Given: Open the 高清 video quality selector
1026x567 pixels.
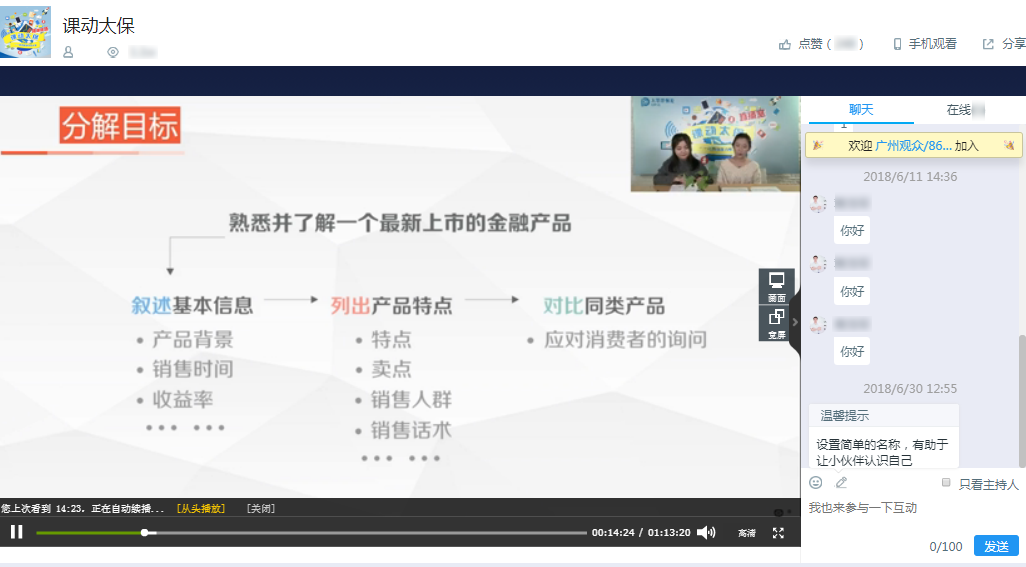Looking at the screenshot, I should click(x=747, y=533).
